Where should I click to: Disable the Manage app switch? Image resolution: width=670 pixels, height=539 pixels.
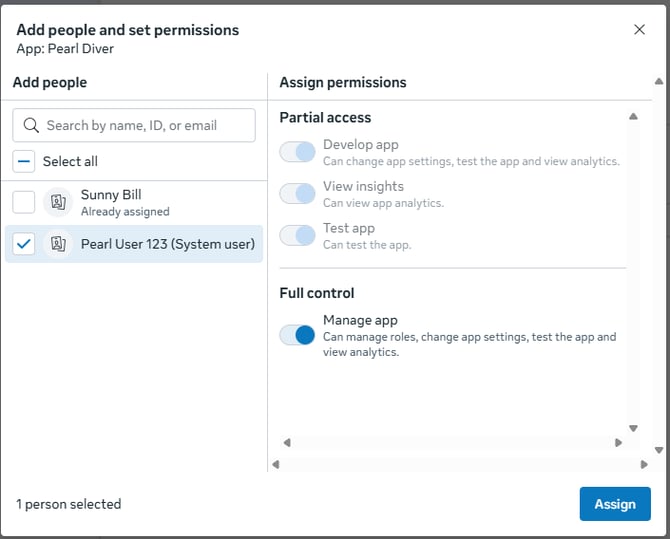coord(298,335)
